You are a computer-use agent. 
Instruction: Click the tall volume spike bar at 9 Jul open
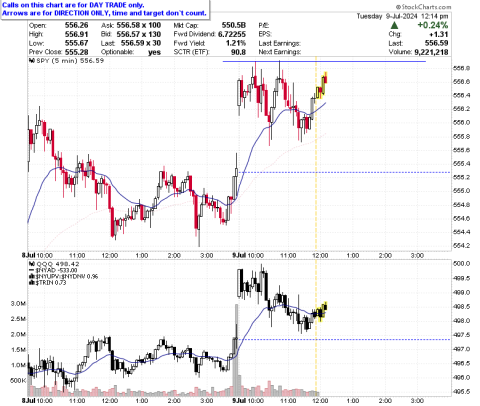(237, 350)
